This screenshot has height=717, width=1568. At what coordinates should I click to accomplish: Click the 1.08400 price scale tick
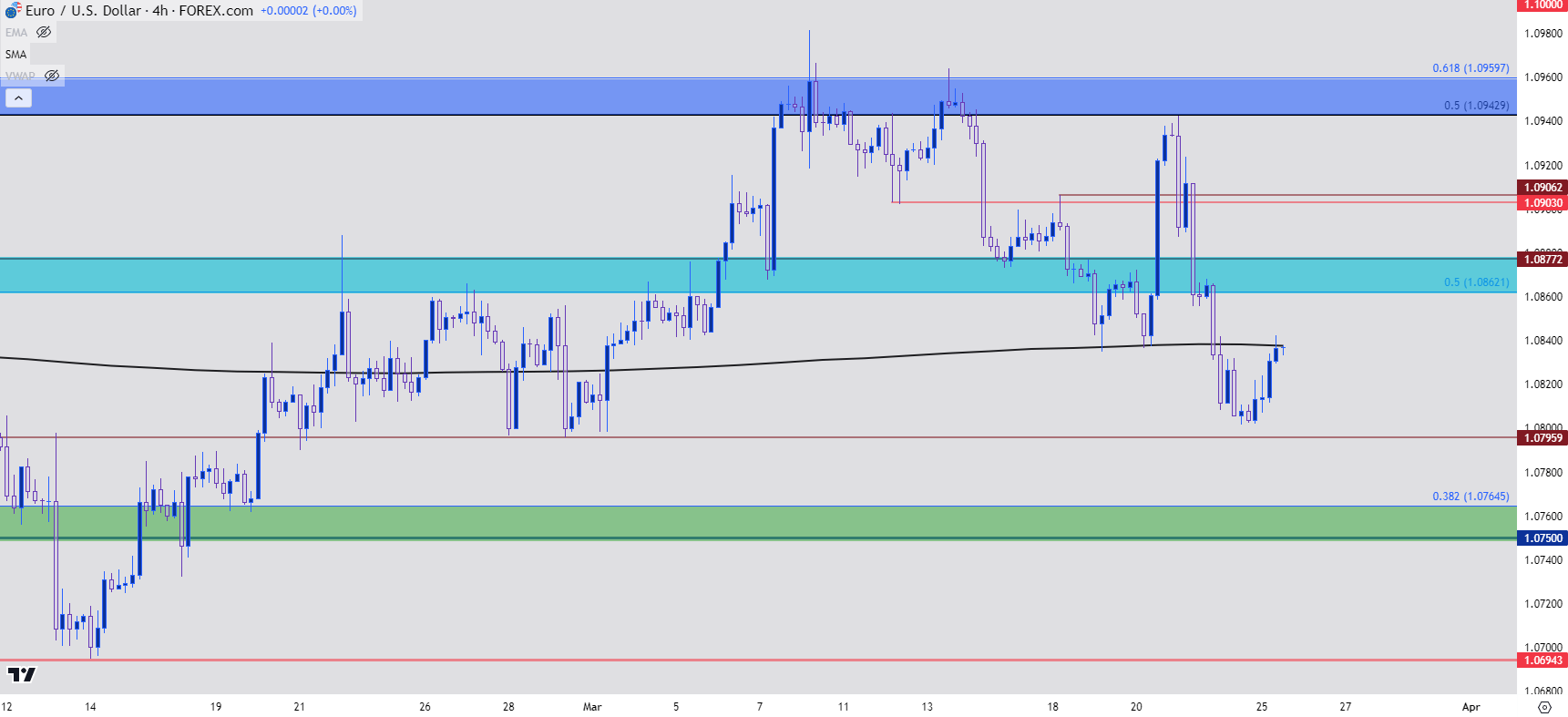(1543, 341)
